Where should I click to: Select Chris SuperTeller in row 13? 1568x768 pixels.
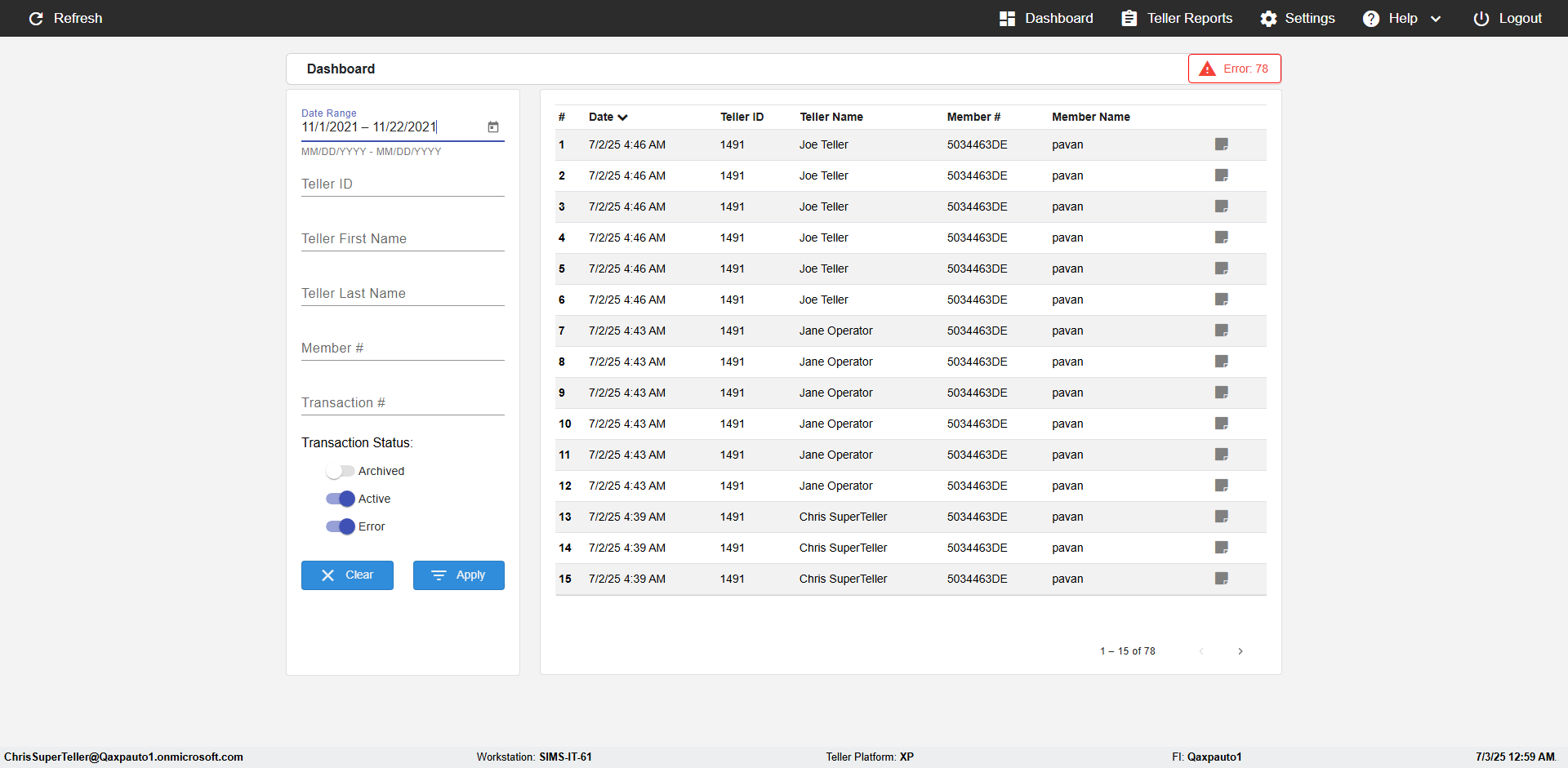click(x=843, y=517)
